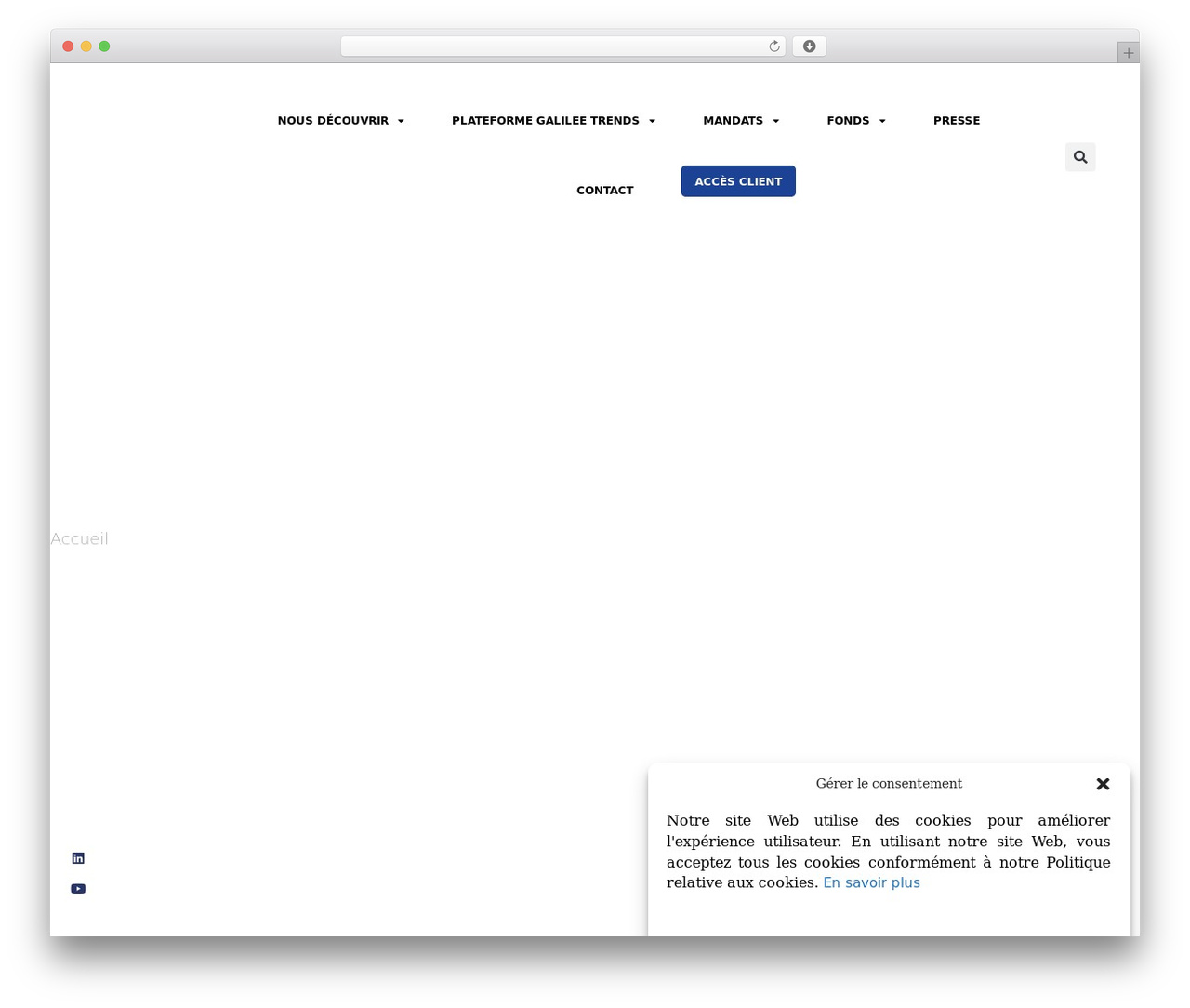Viewport: 1190px width, 1008px height.
Task: Add a new browser tab with plus icon
Action: [1129, 53]
